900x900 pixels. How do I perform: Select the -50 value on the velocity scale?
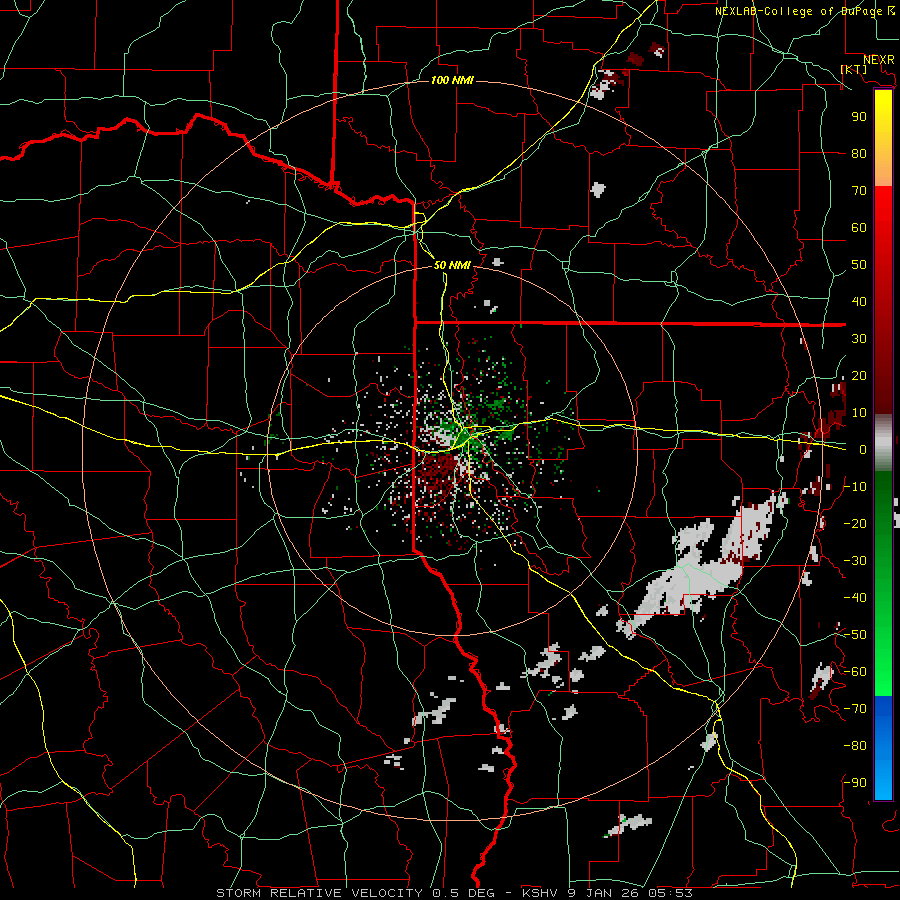click(x=855, y=635)
